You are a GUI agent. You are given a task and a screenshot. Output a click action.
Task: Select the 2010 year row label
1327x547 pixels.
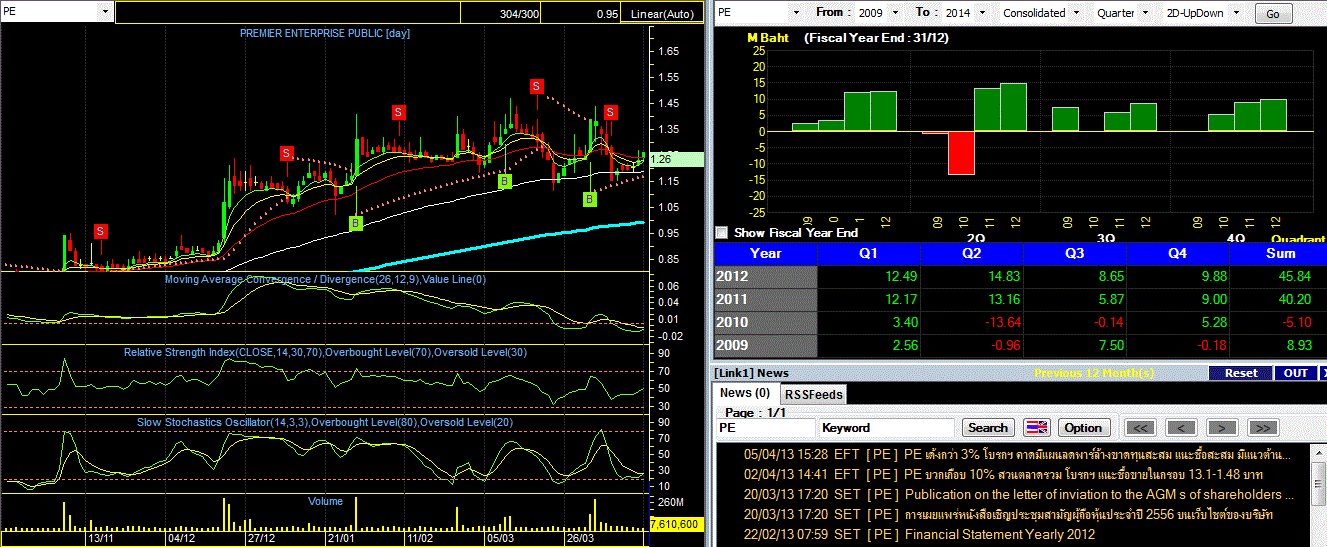coord(766,322)
